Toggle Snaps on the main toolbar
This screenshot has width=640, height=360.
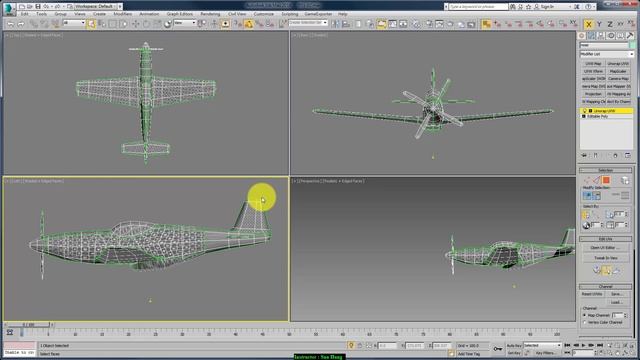(x=237, y=24)
